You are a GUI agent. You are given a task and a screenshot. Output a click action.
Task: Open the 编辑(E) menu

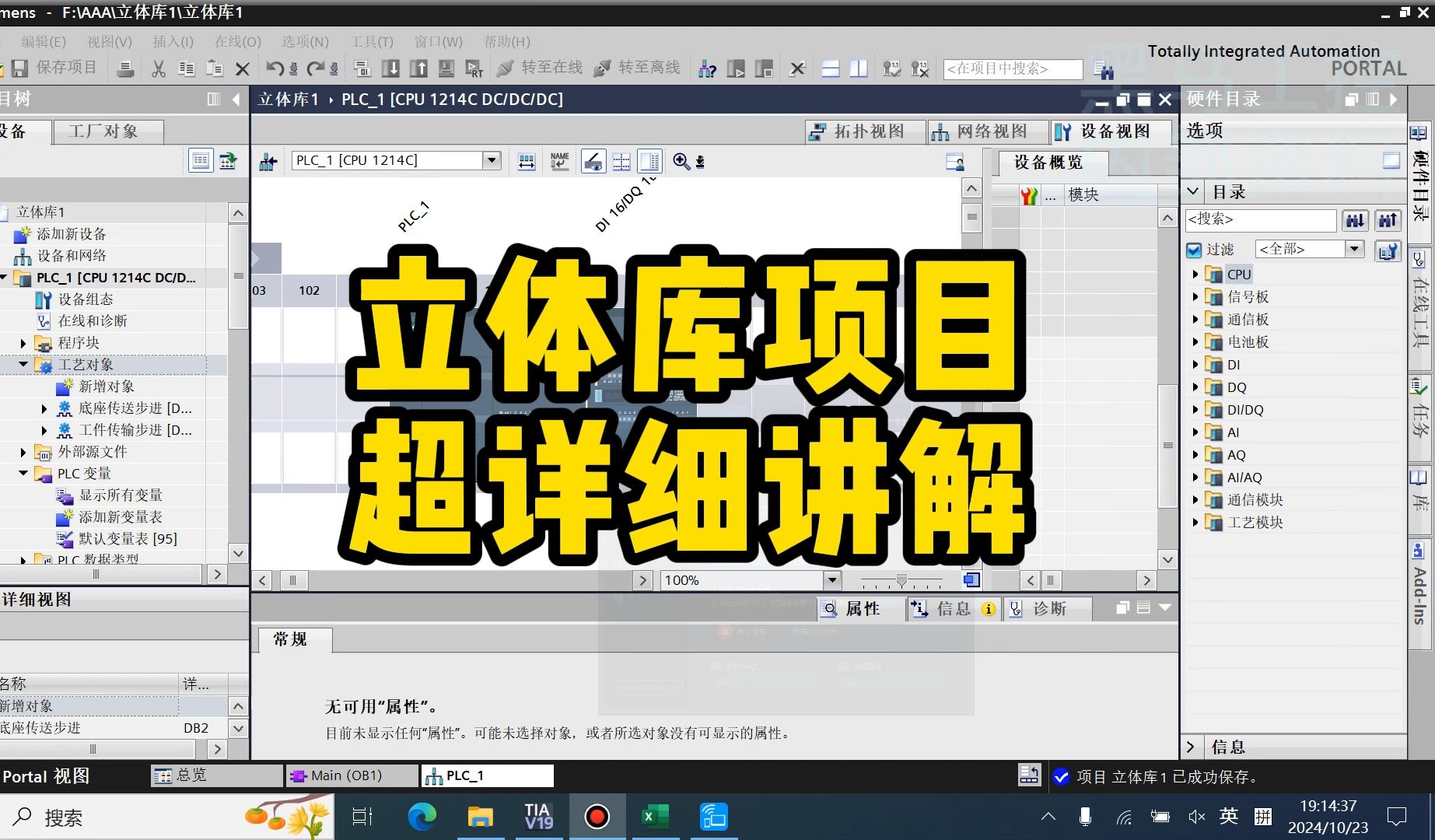click(x=44, y=41)
